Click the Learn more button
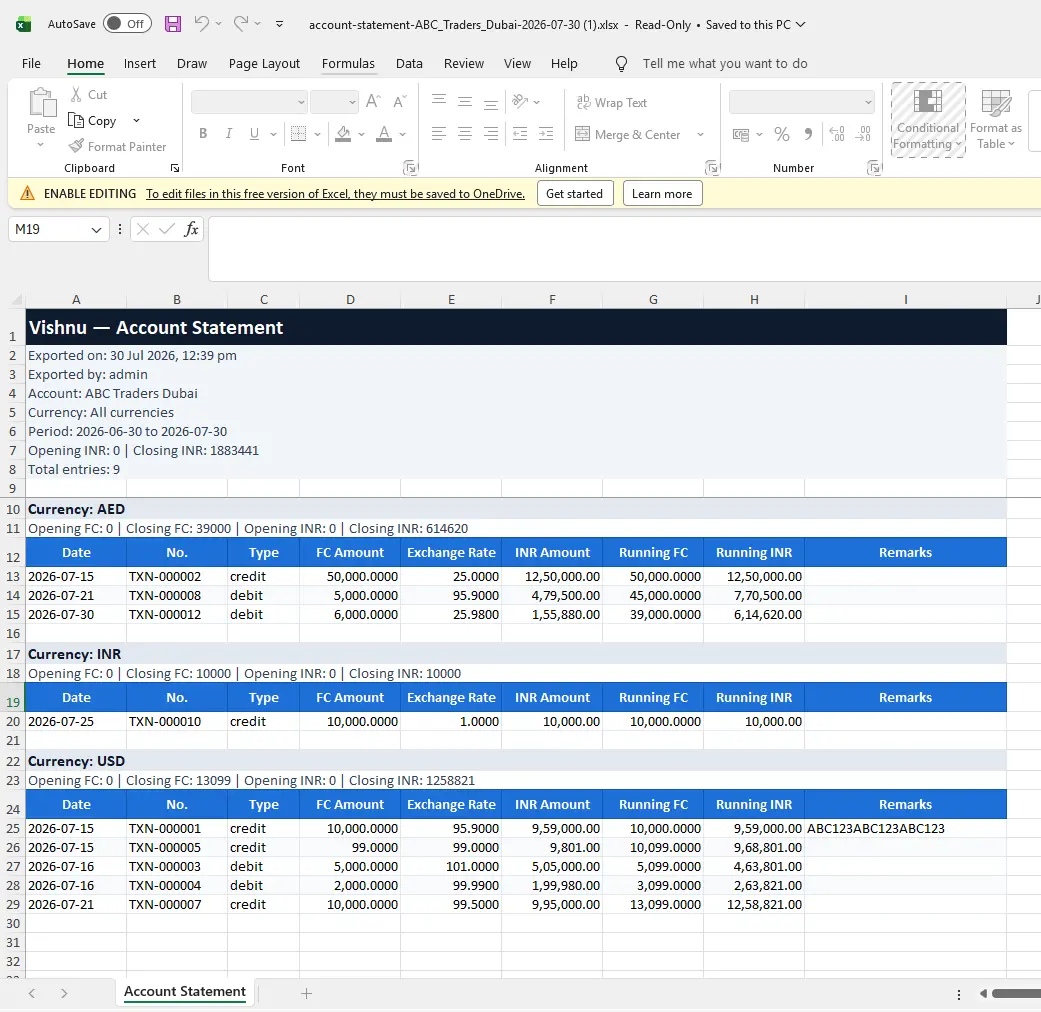 [662, 193]
